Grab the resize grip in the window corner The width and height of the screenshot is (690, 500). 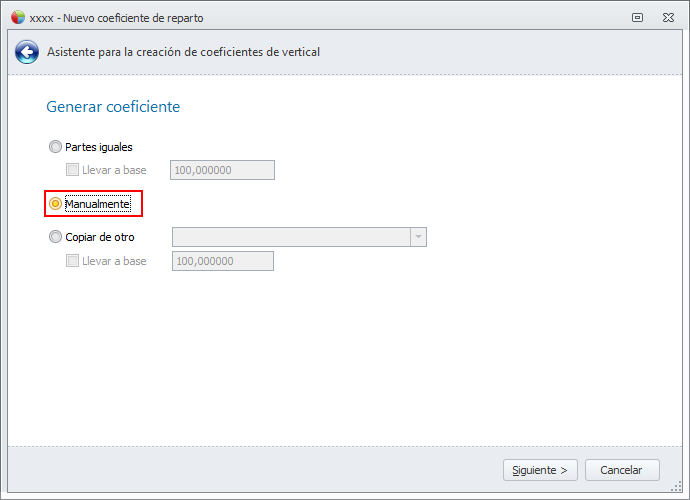(676, 486)
